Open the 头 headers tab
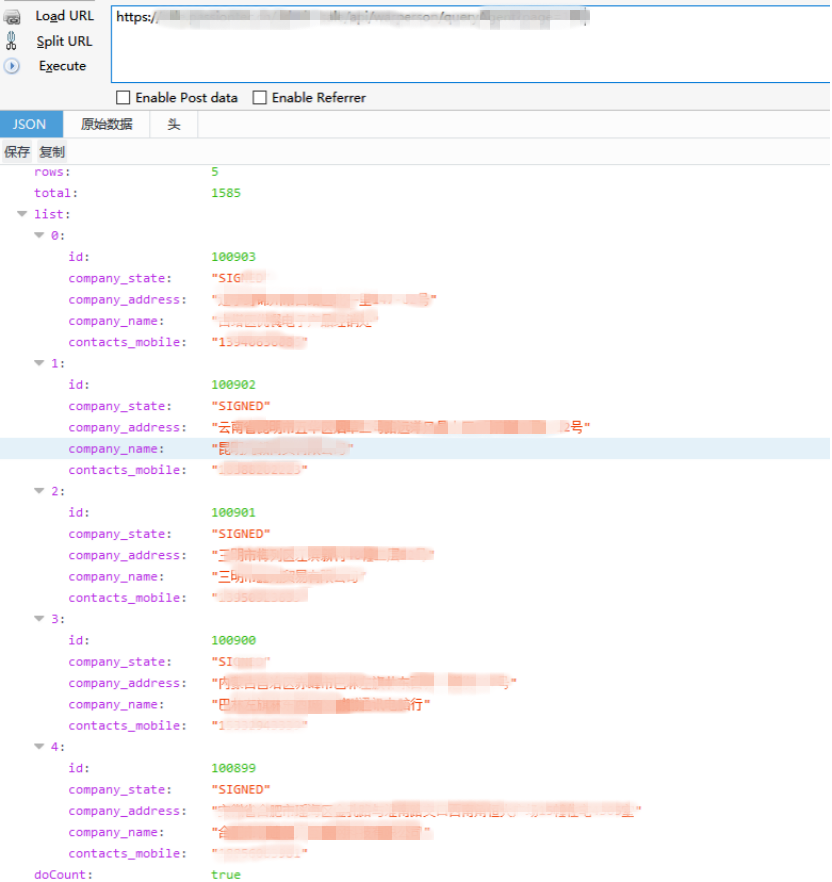832x882 pixels. (174, 124)
